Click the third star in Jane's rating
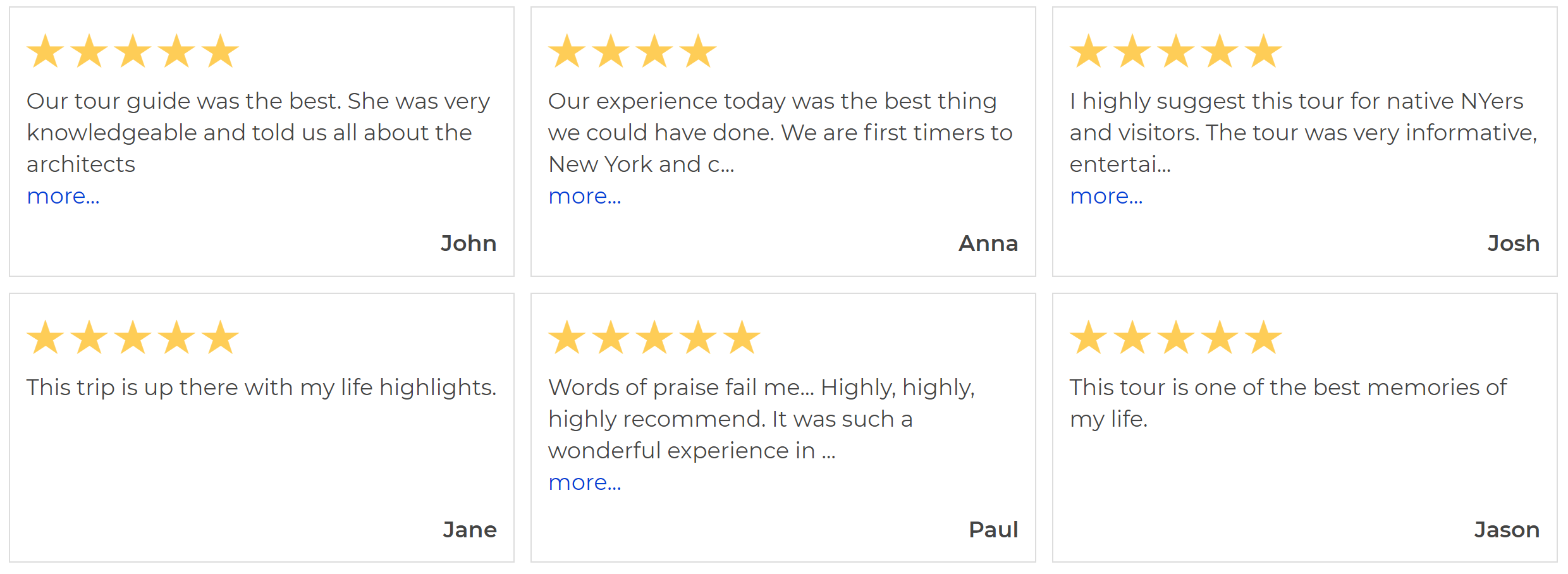Viewport: 1568px width, 574px height. click(x=133, y=338)
